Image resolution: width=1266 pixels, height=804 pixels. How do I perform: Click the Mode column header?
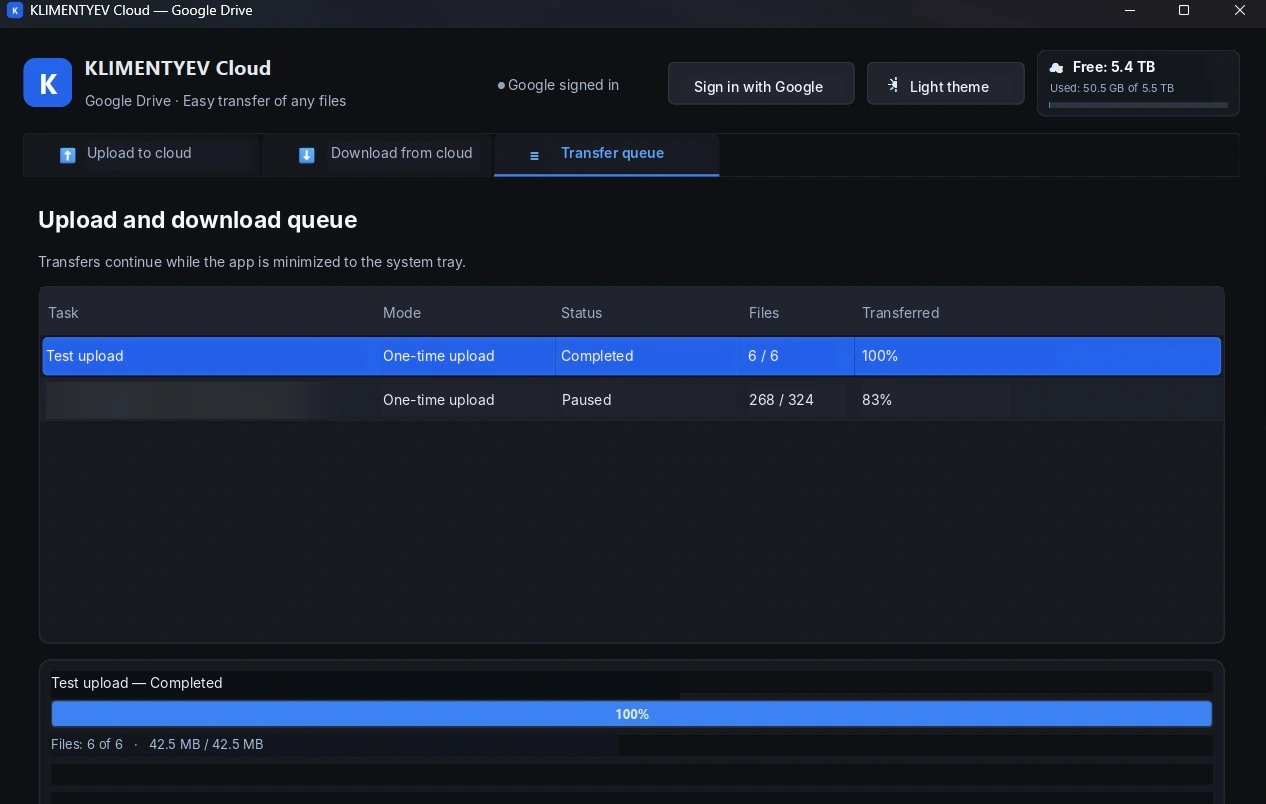tap(402, 313)
